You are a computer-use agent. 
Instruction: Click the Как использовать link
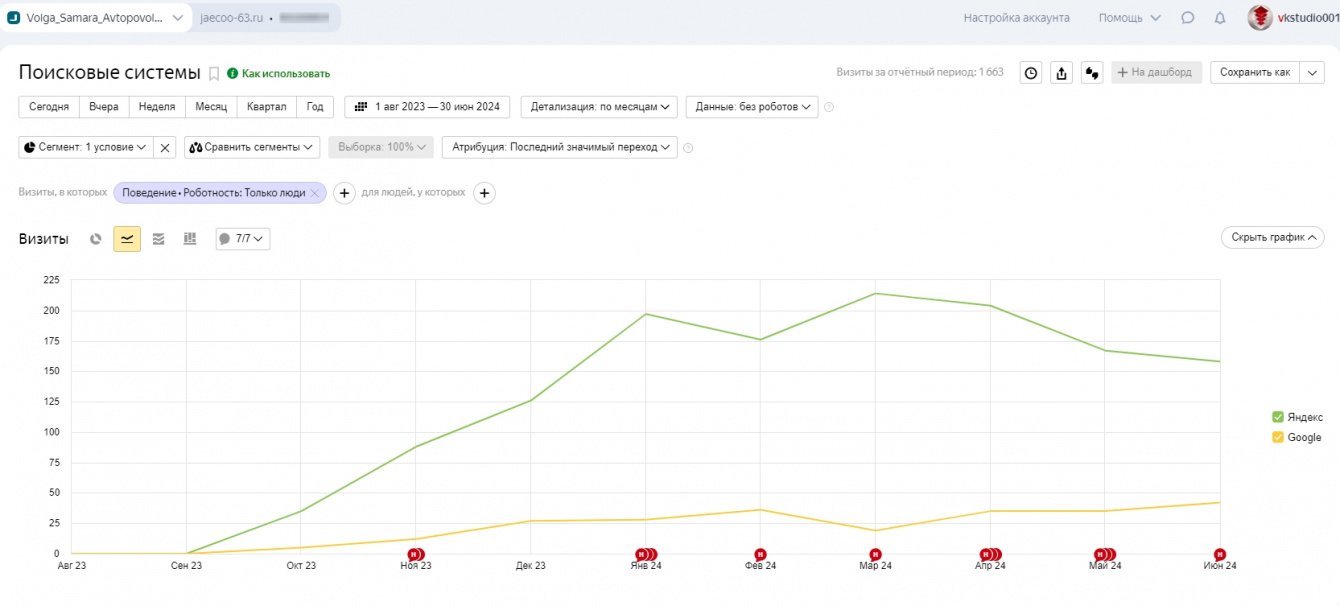coord(285,74)
